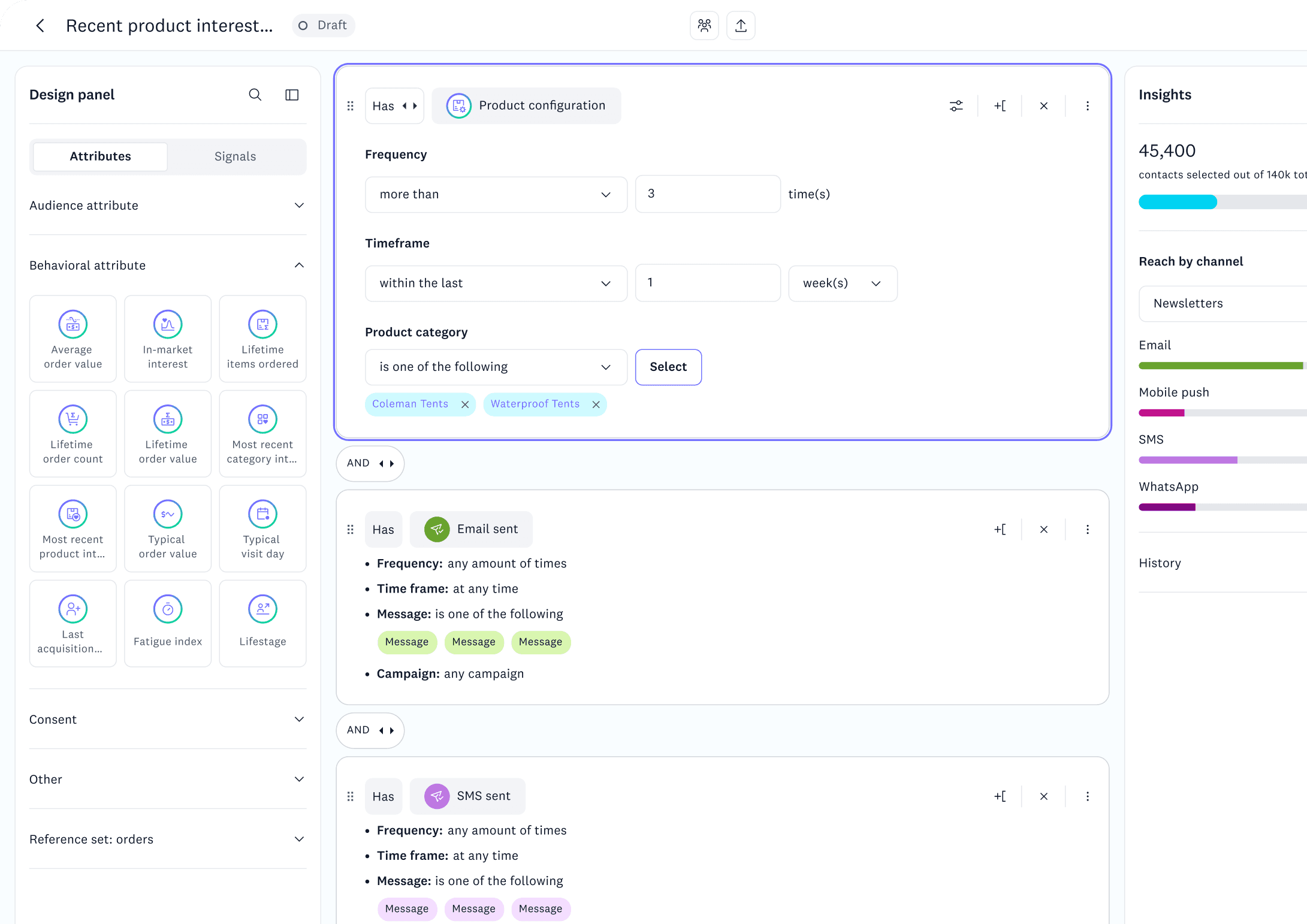This screenshot has width=1307, height=924.
Task: Click the contacts selected progress bar
Action: pyautogui.click(x=1223, y=202)
